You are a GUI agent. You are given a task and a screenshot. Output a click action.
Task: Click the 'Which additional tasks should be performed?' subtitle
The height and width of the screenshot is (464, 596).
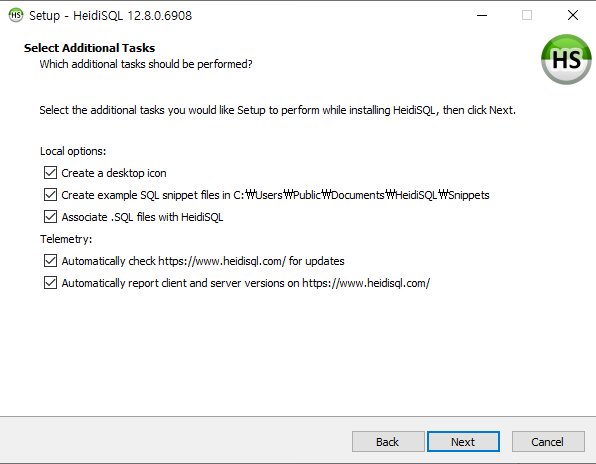146,64
